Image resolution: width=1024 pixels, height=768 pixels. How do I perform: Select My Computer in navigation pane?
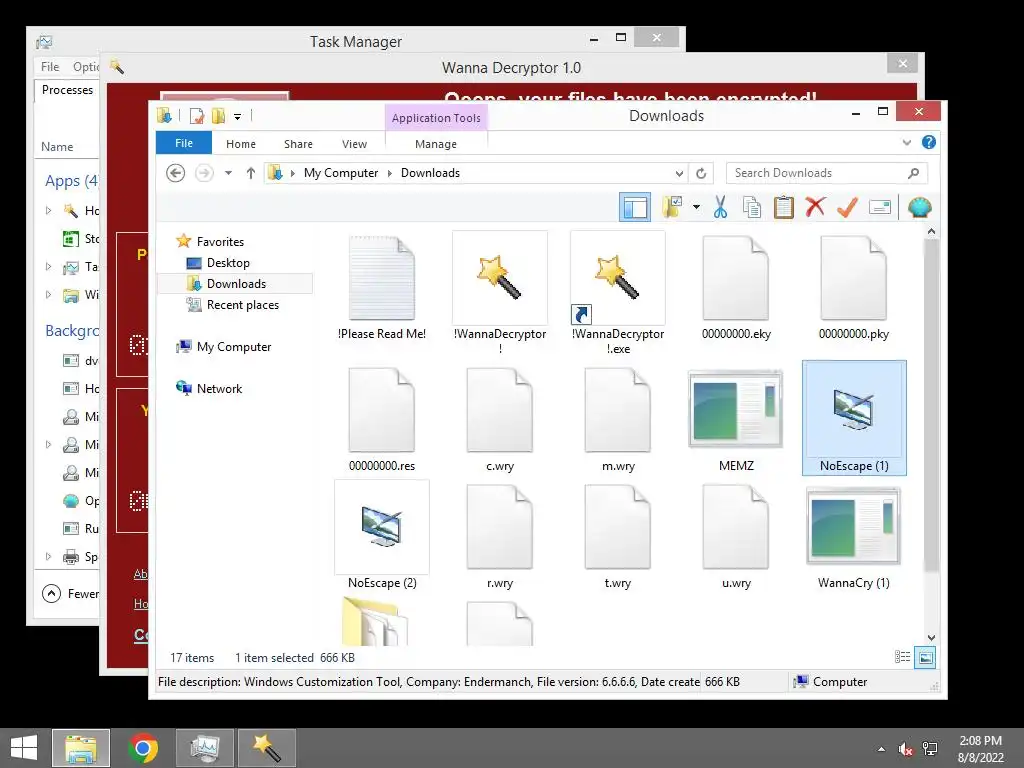(x=234, y=347)
